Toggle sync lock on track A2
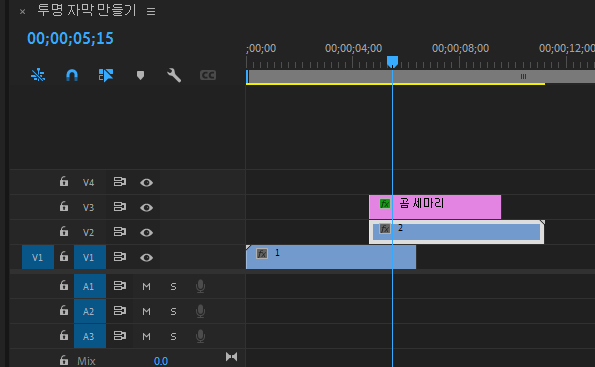 click(120, 311)
